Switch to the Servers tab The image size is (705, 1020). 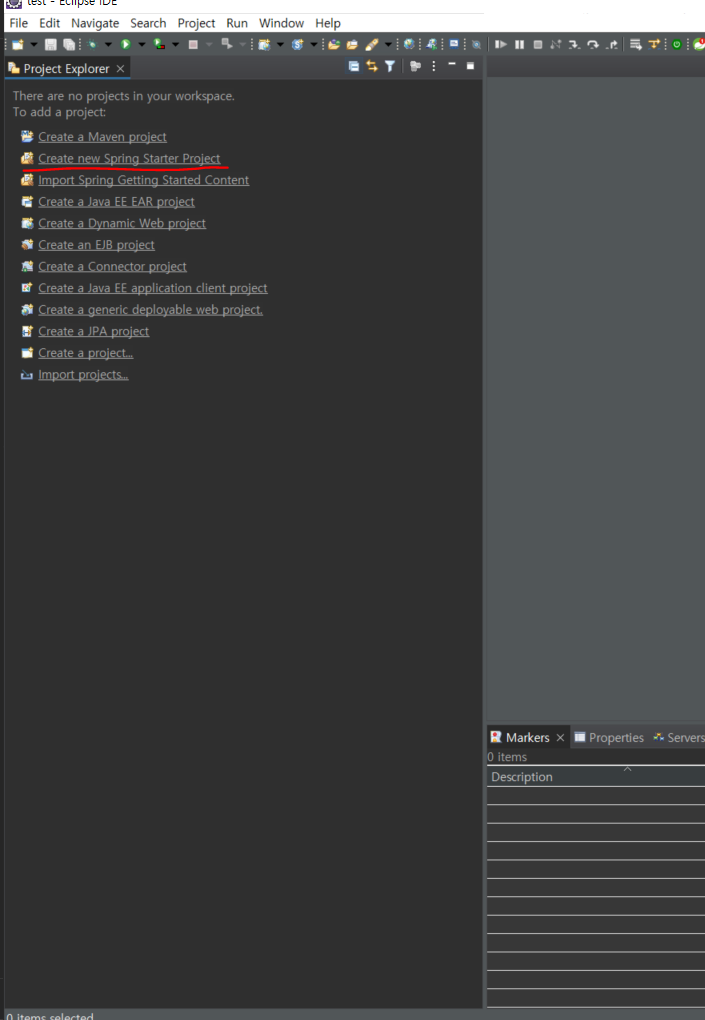680,737
